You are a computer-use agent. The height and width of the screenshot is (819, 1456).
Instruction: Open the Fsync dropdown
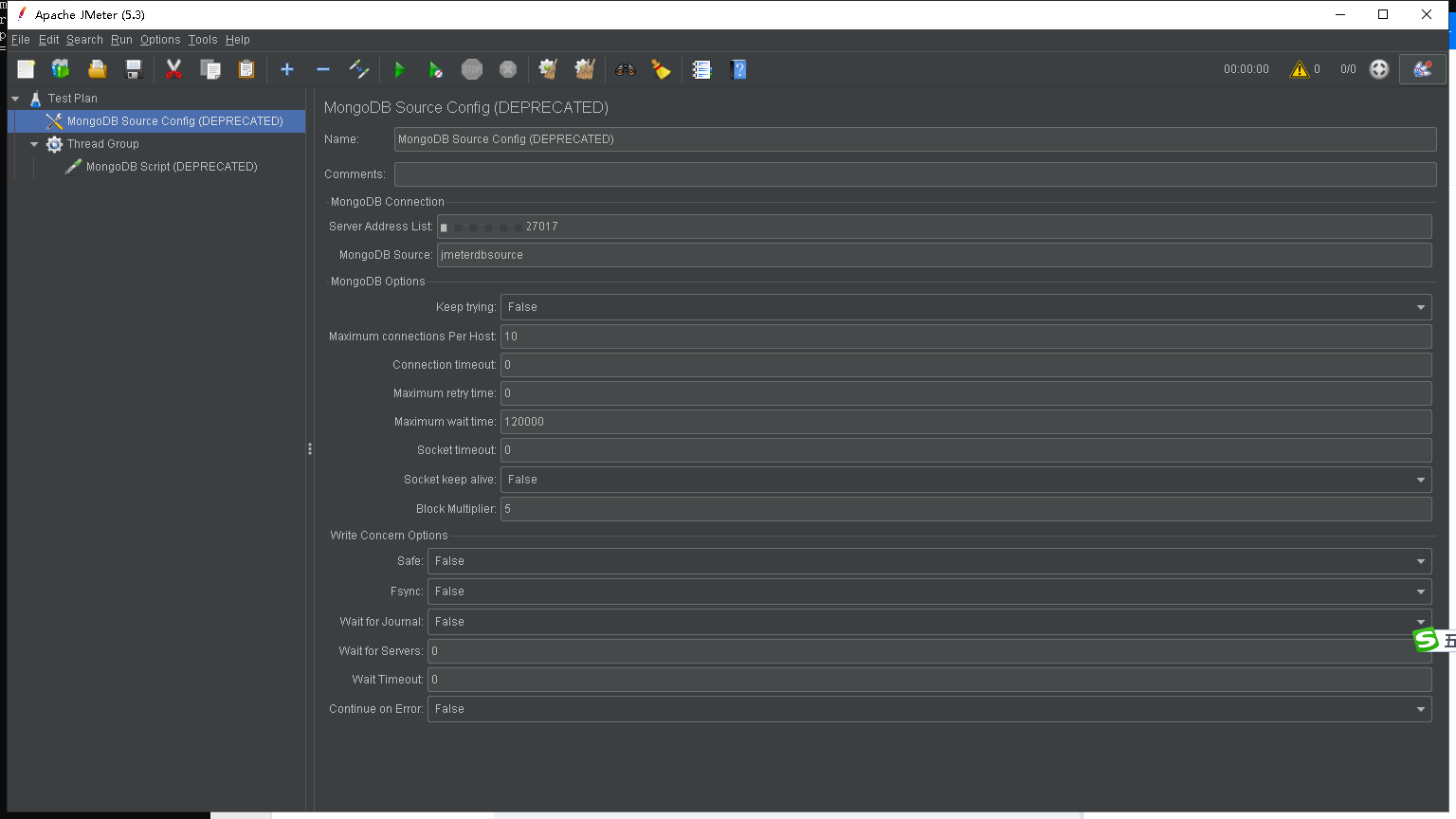[x=929, y=591]
